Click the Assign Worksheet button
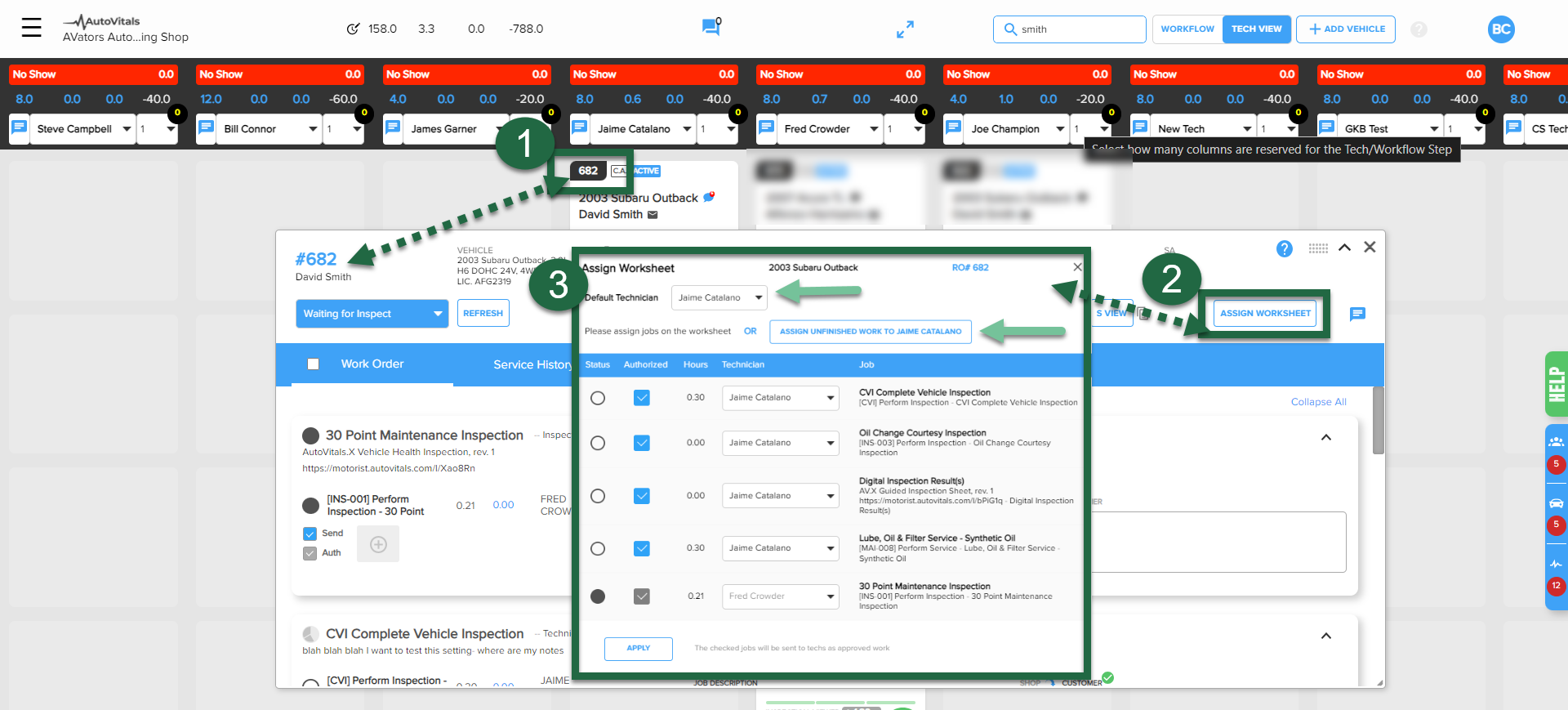1568x710 pixels. pos(1264,314)
